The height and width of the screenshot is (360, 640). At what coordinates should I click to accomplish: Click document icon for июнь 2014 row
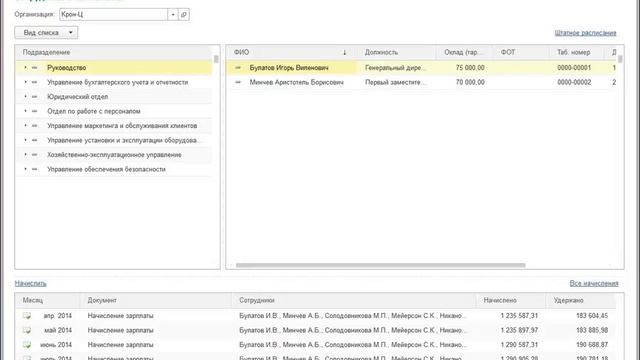click(27, 345)
